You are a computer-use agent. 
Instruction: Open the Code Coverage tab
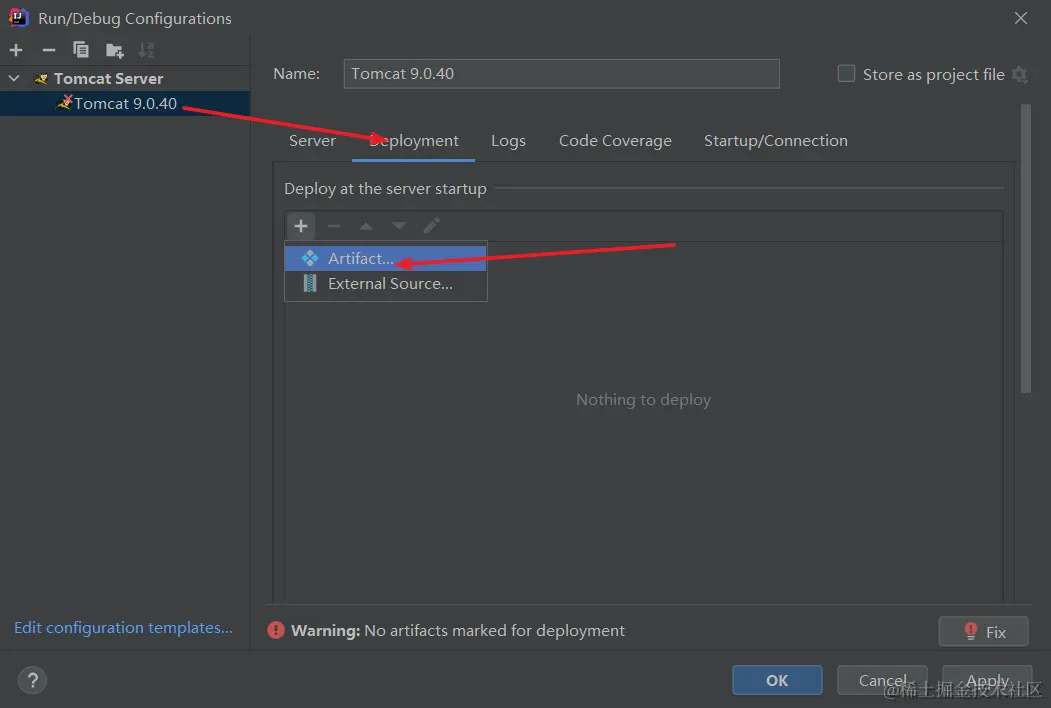coord(615,141)
